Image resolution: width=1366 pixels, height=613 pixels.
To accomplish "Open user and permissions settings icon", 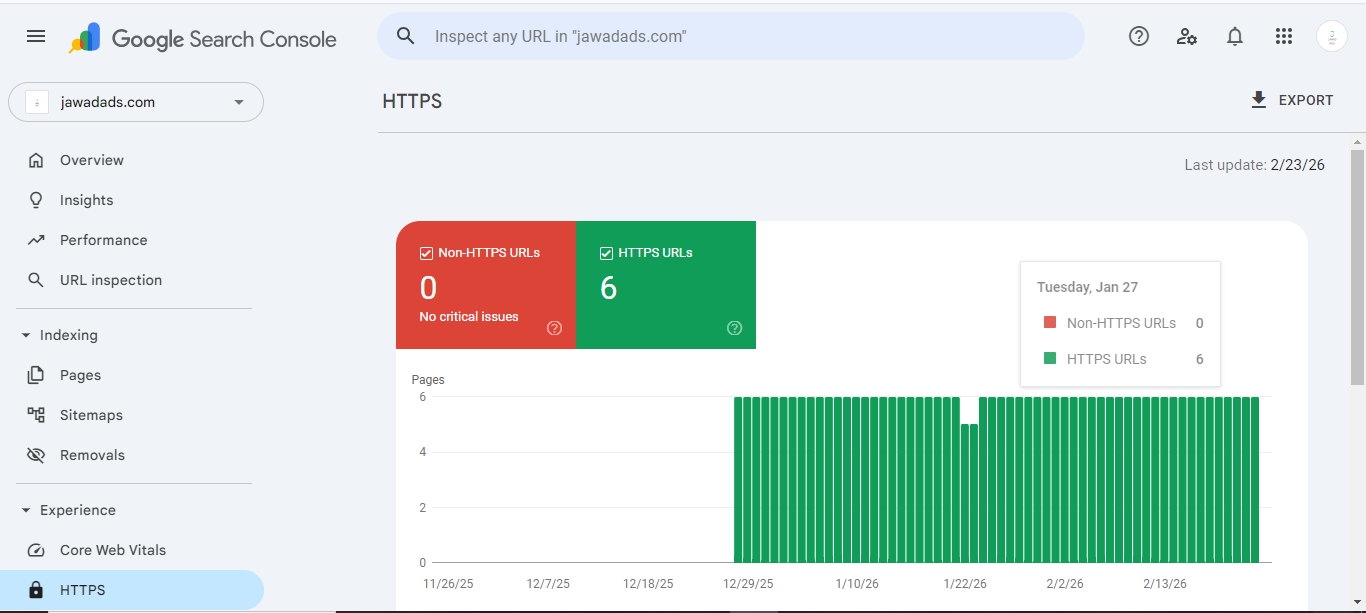I will click(x=1187, y=36).
